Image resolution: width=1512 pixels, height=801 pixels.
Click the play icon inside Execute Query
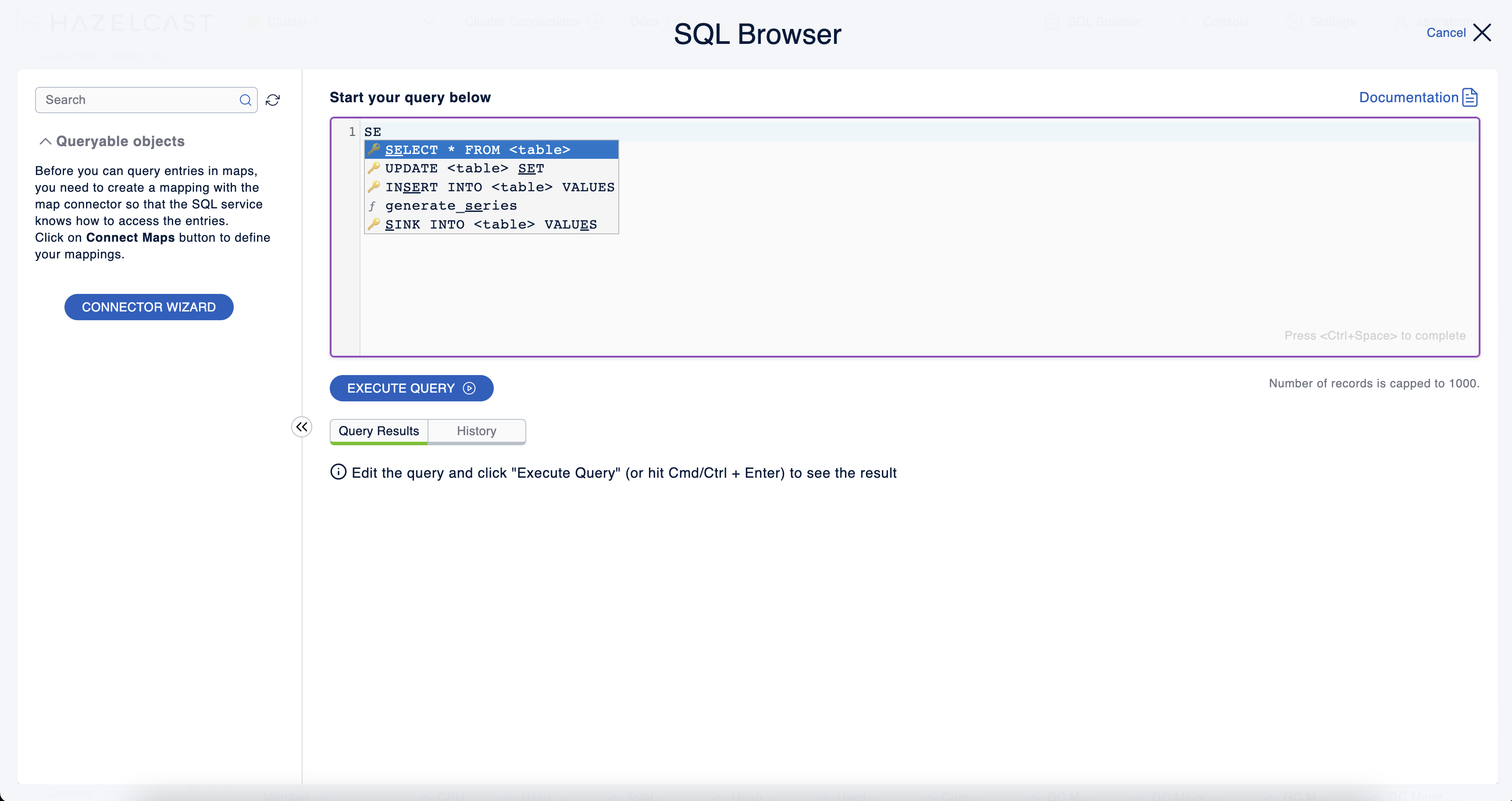point(469,388)
